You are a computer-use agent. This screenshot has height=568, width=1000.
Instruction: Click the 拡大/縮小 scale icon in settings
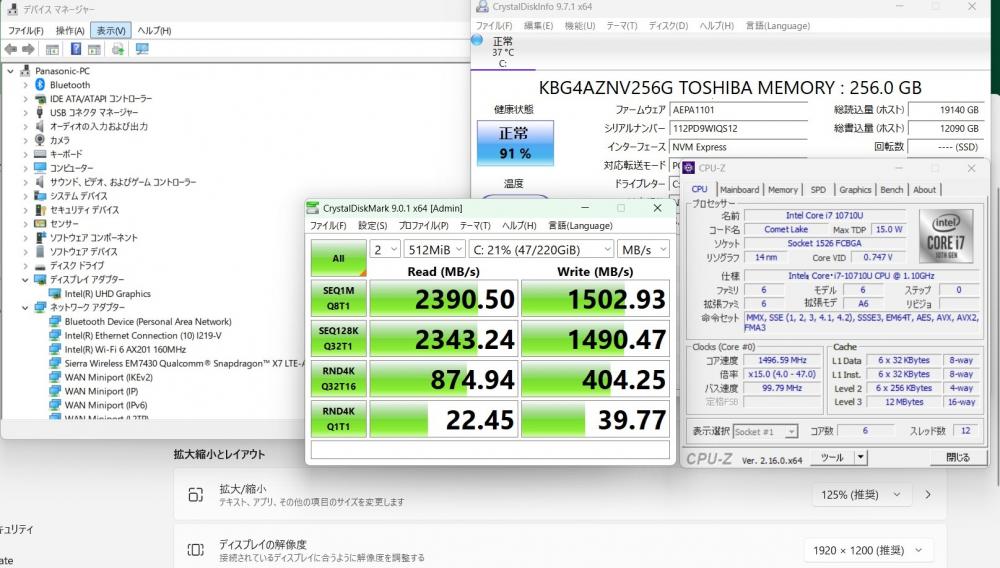pyautogui.click(x=196, y=495)
